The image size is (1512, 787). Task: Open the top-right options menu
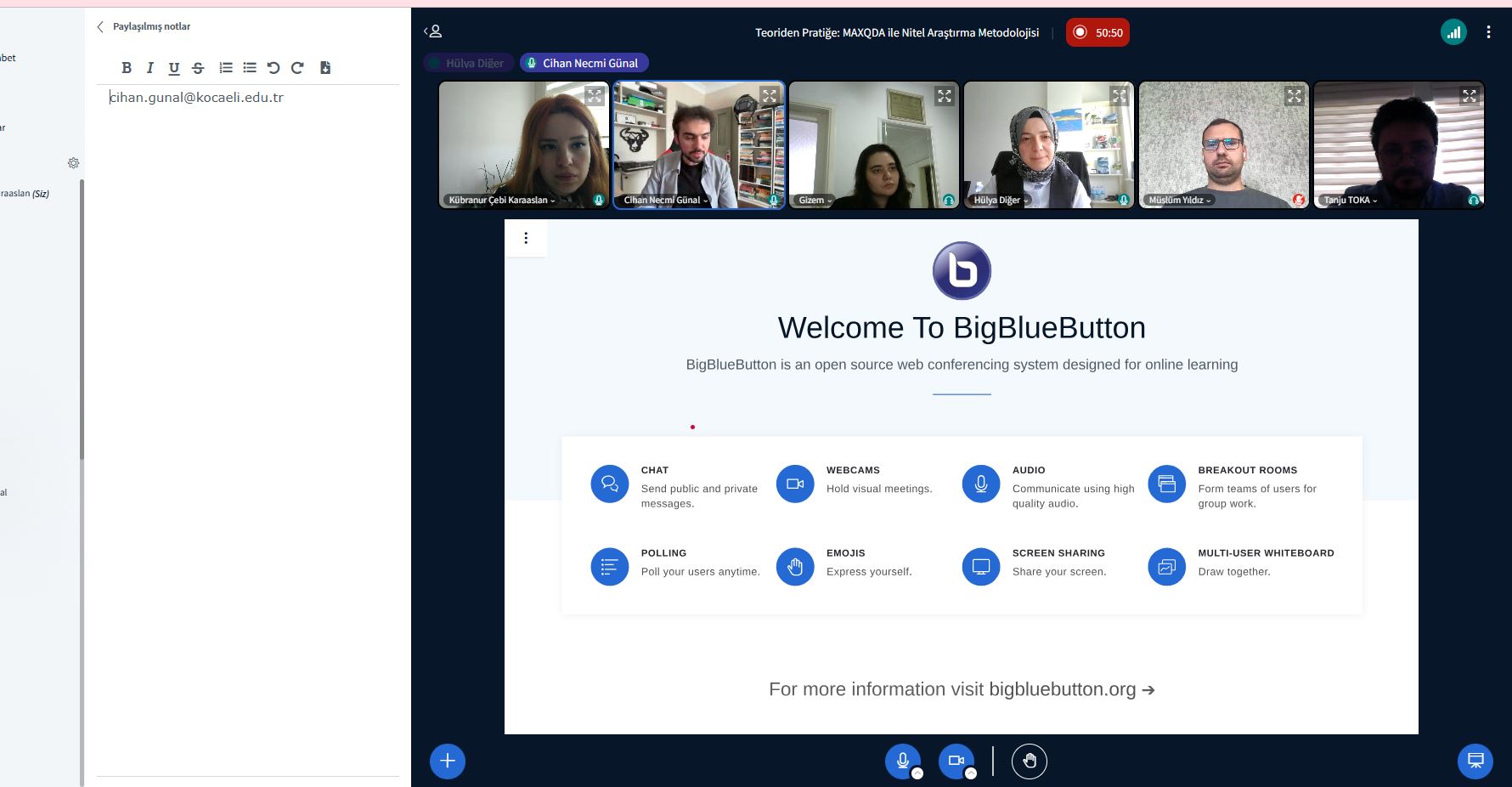[1488, 32]
